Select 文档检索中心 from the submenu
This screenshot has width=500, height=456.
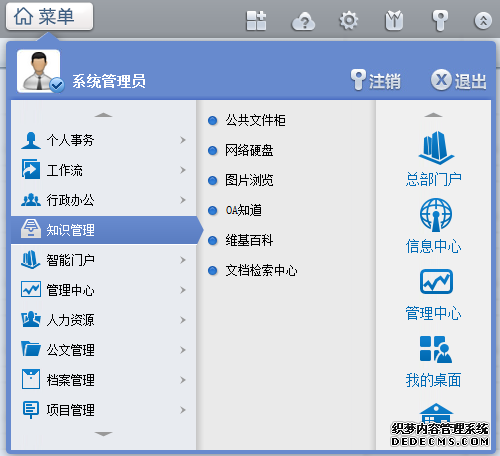[x=261, y=270]
